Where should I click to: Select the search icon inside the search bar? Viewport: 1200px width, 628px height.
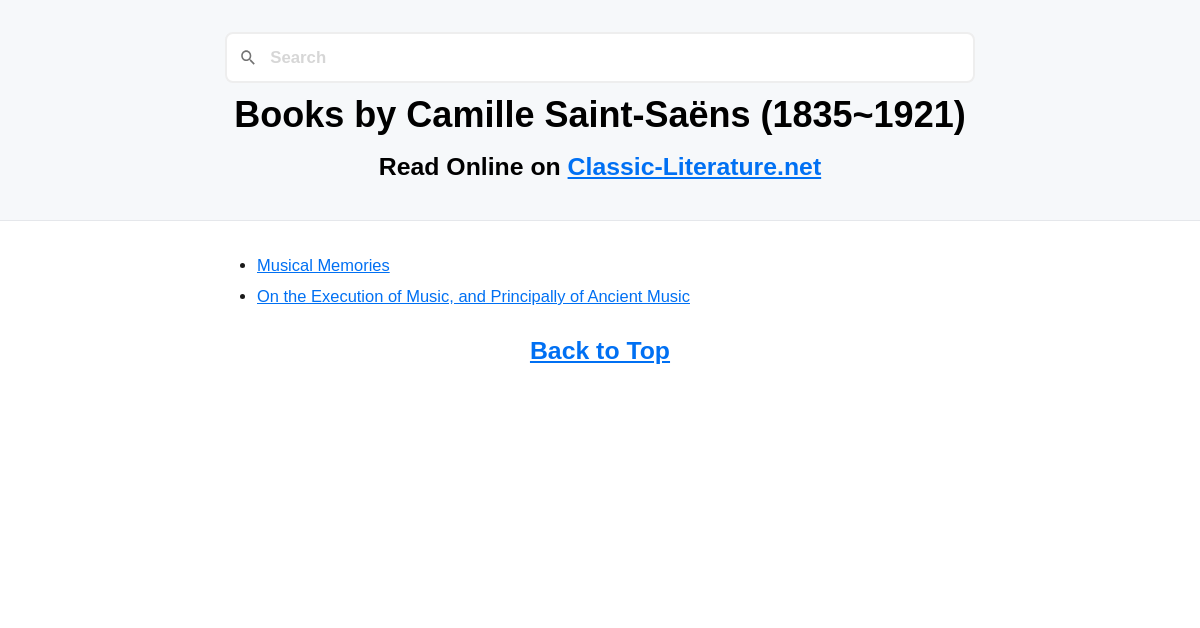tap(248, 57)
